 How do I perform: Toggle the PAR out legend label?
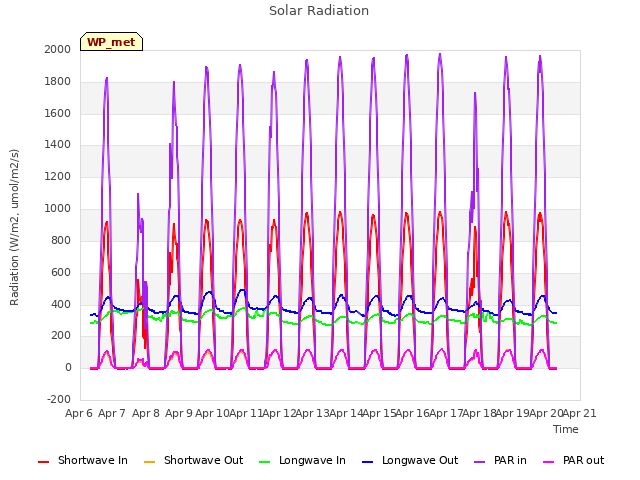pyautogui.click(x=583, y=460)
